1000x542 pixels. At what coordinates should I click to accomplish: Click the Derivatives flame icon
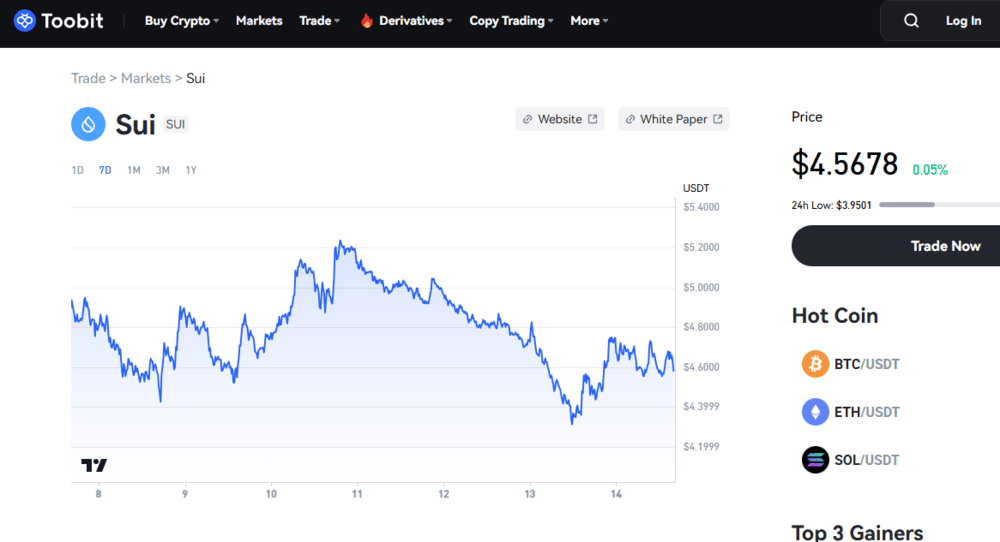coord(366,21)
